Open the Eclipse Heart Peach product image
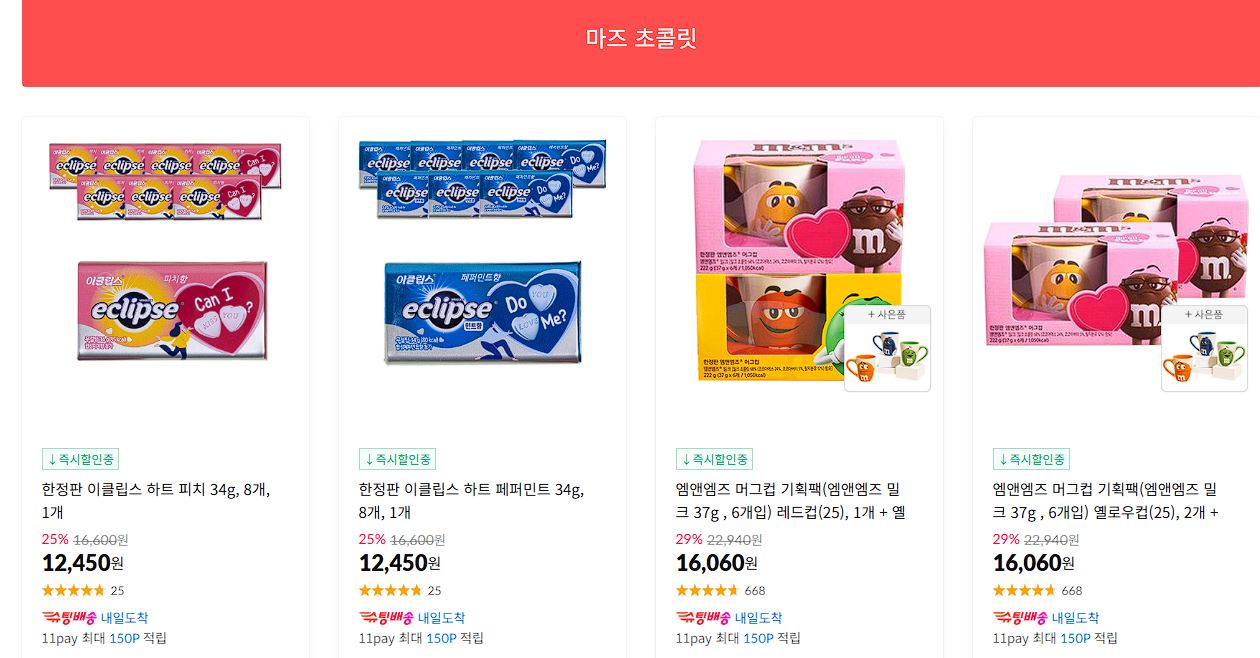 click(x=165, y=260)
